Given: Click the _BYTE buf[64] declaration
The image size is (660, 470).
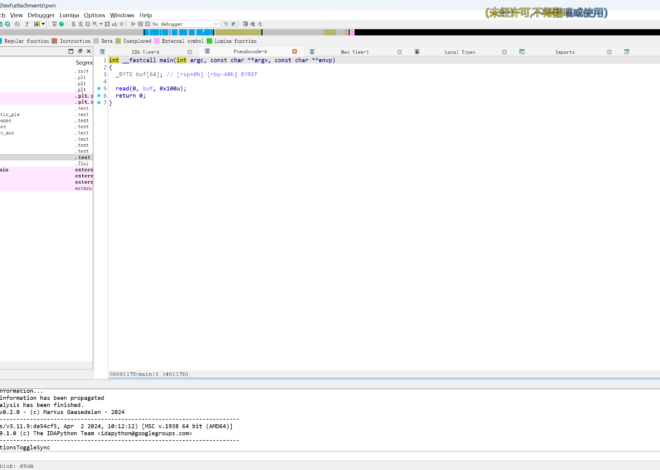Looking at the screenshot, I should point(139,74).
